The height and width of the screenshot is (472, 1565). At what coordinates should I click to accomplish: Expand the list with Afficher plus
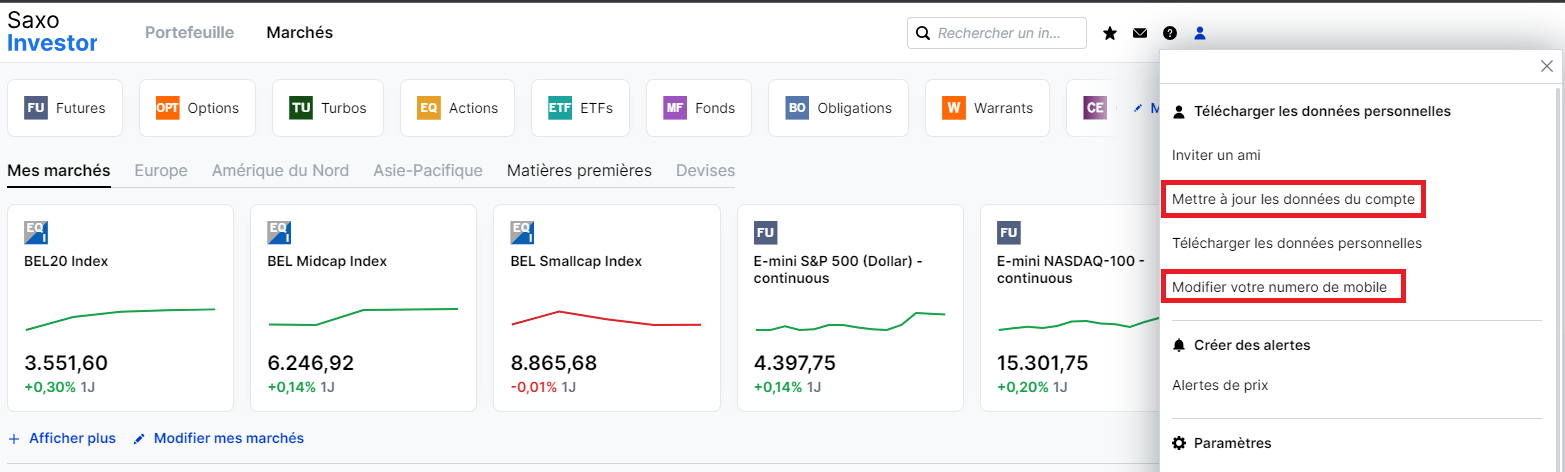62,438
